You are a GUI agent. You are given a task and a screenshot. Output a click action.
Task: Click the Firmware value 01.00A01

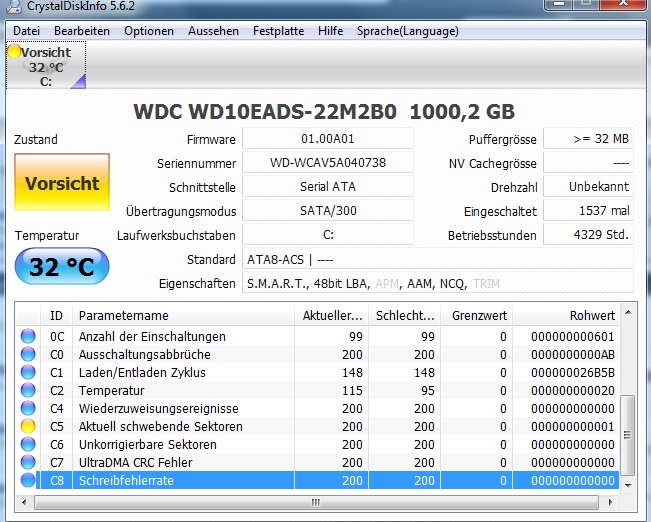tap(328, 138)
